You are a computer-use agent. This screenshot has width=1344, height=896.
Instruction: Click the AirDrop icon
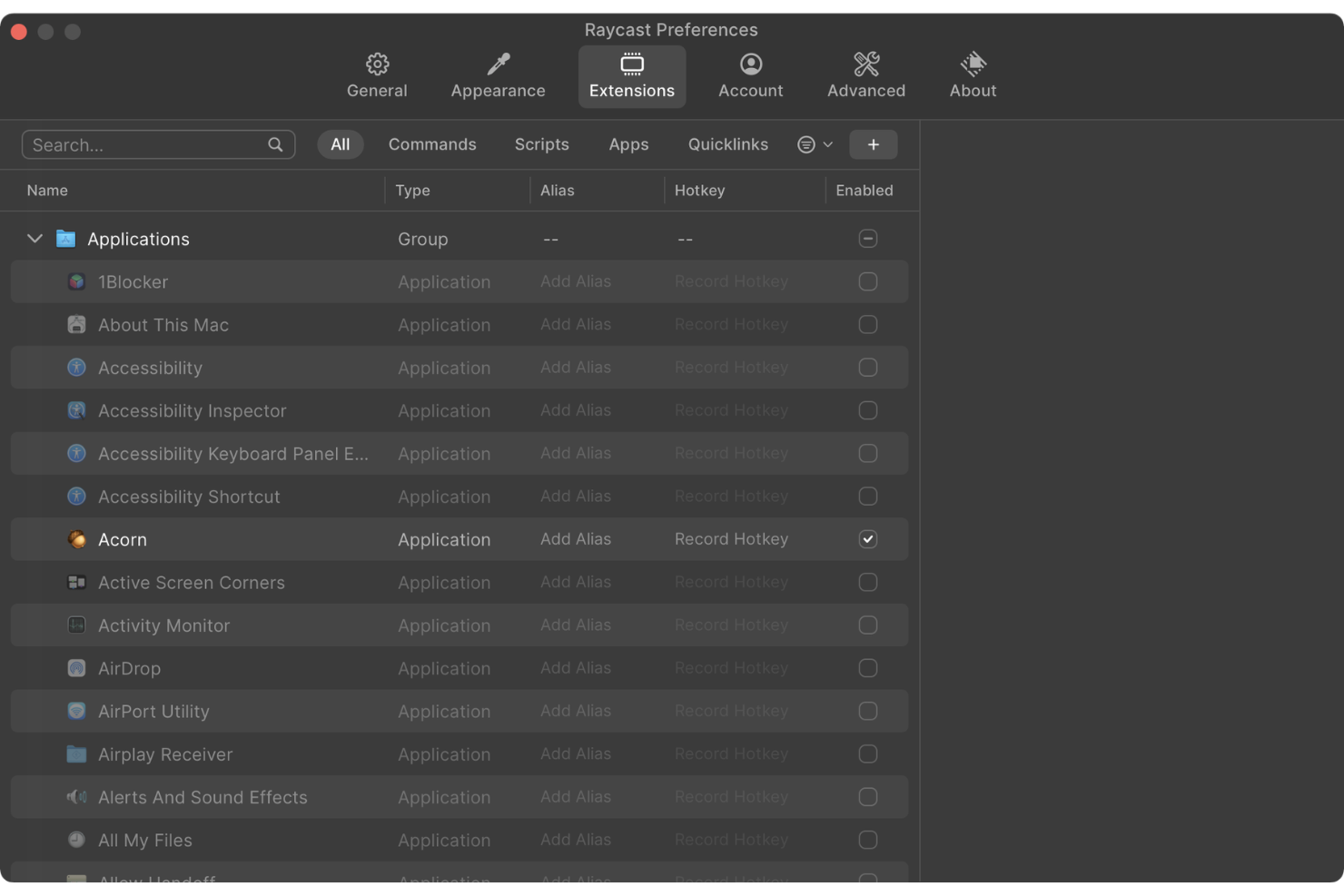coord(76,668)
